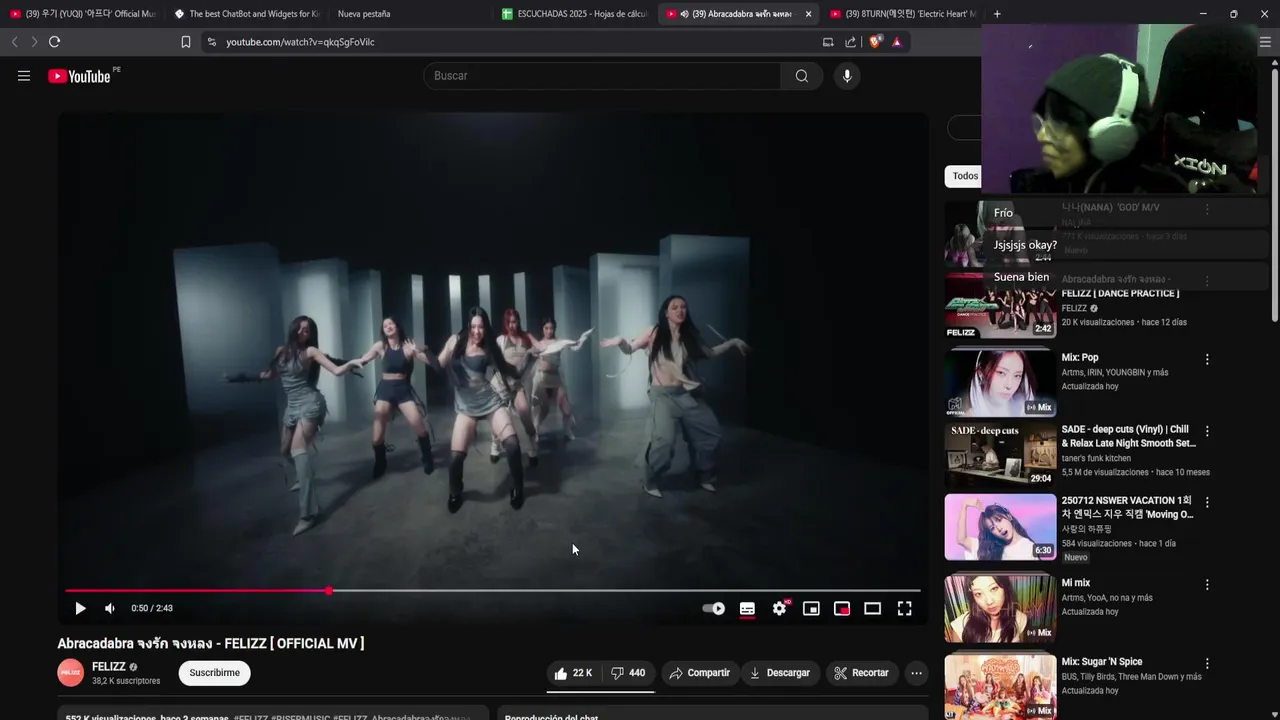
Task: Click the Brave Rewards triangle icon
Action: coord(897,42)
